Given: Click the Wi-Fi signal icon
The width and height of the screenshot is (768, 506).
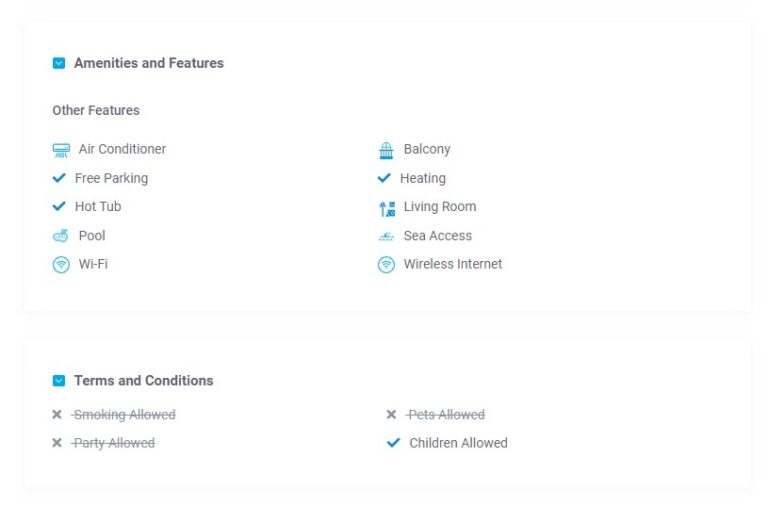Looking at the screenshot, I should pos(61,265).
